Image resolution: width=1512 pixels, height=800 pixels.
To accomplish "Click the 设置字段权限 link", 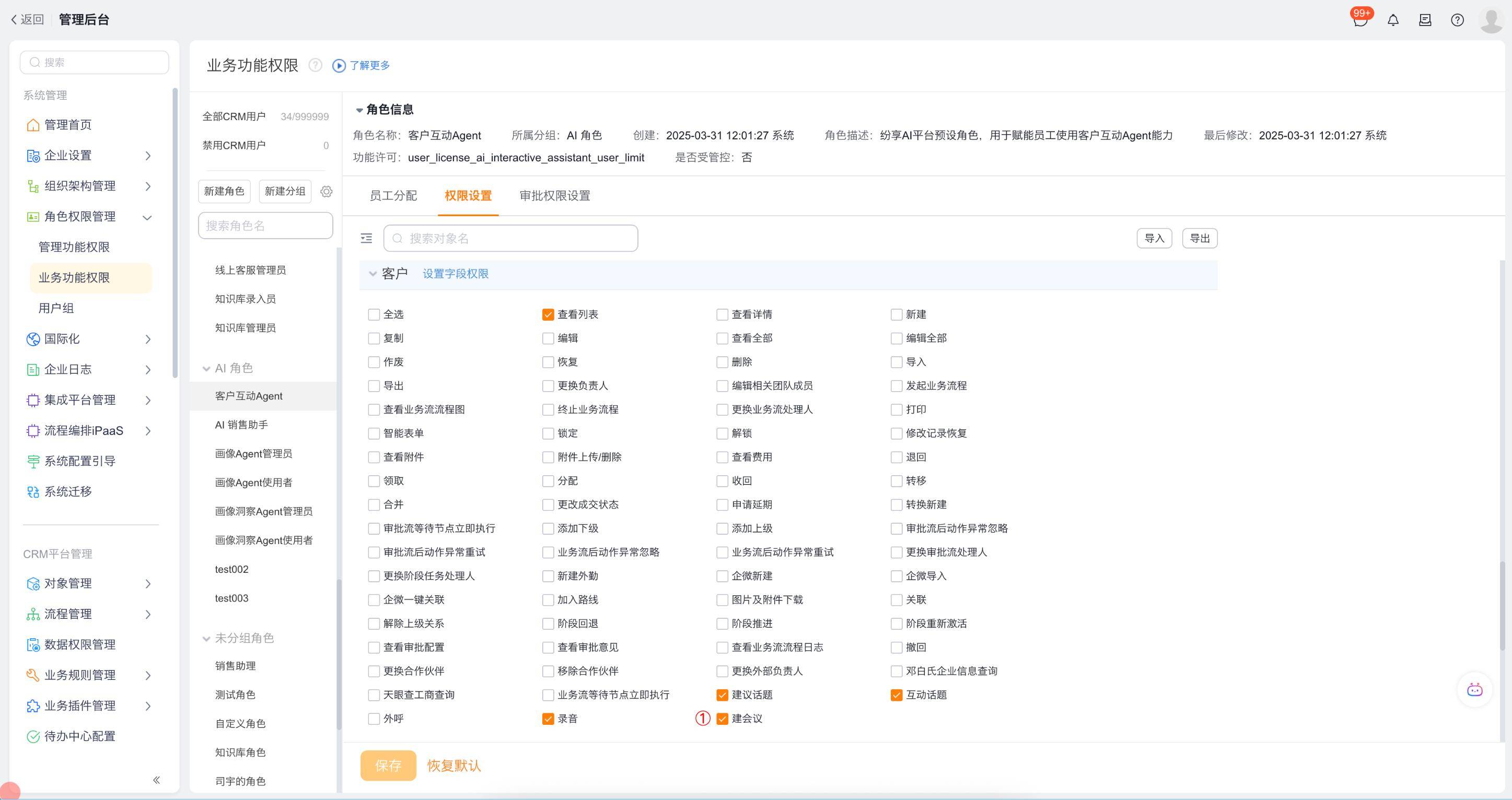I will click(456, 274).
